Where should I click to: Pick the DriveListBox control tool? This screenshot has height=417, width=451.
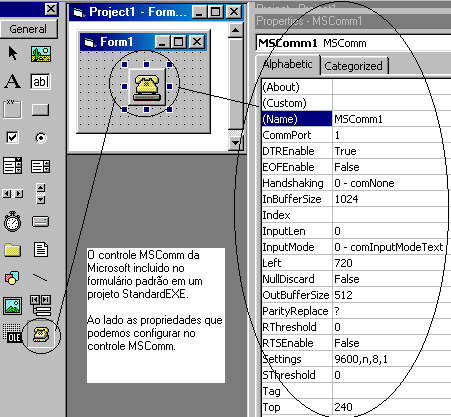[x=40, y=222]
